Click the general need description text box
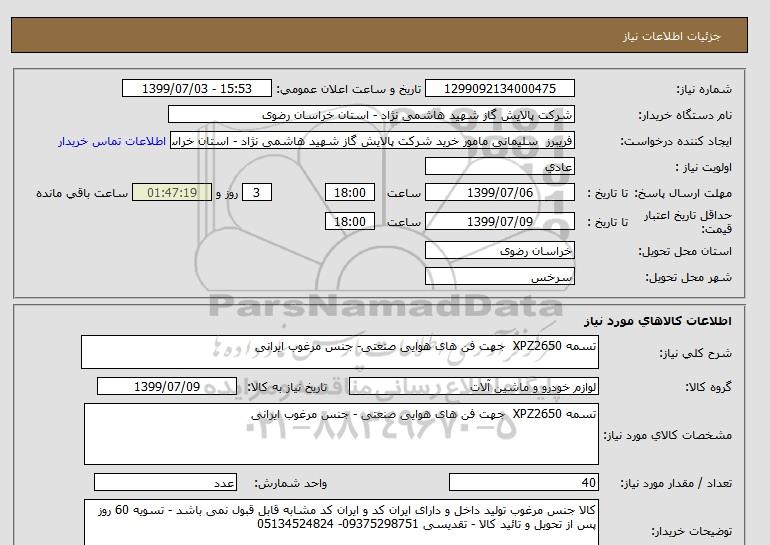770x545 pixels. pos(336,352)
